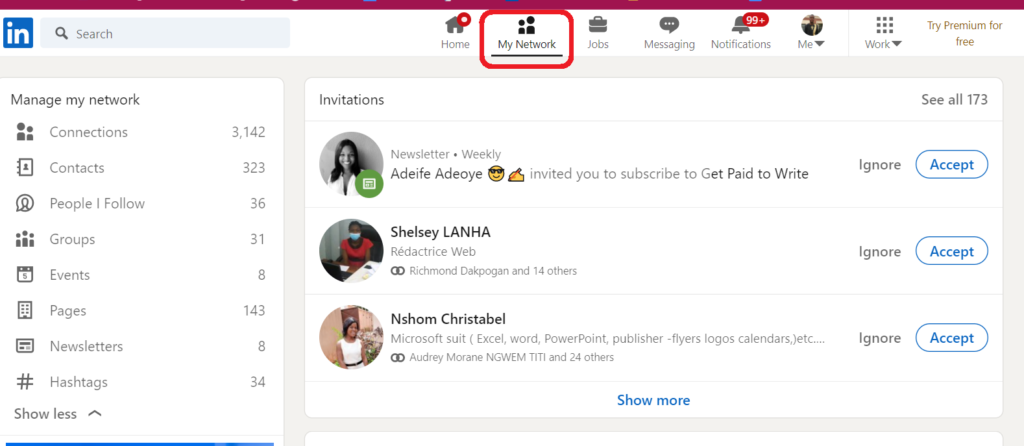The image size is (1024, 446).
Task: Open the Me profile dropdown
Action: (x=811, y=33)
